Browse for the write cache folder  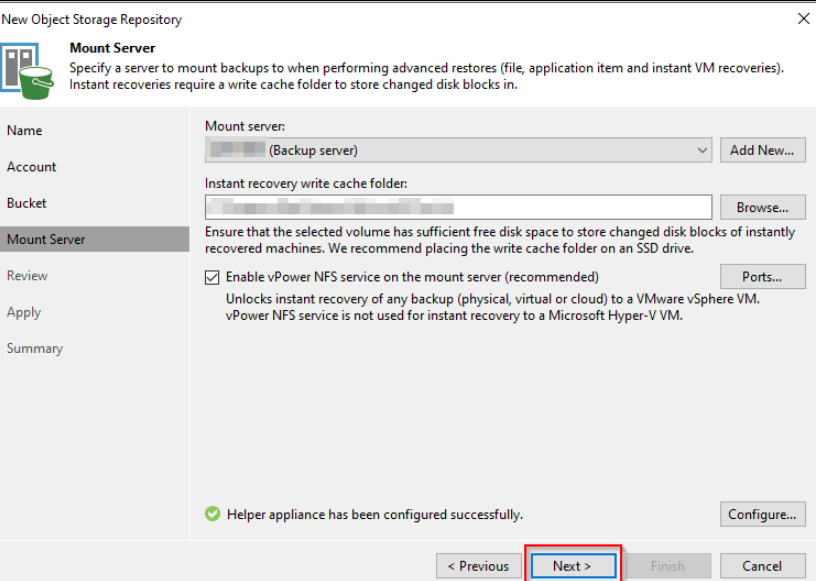[762, 207]
